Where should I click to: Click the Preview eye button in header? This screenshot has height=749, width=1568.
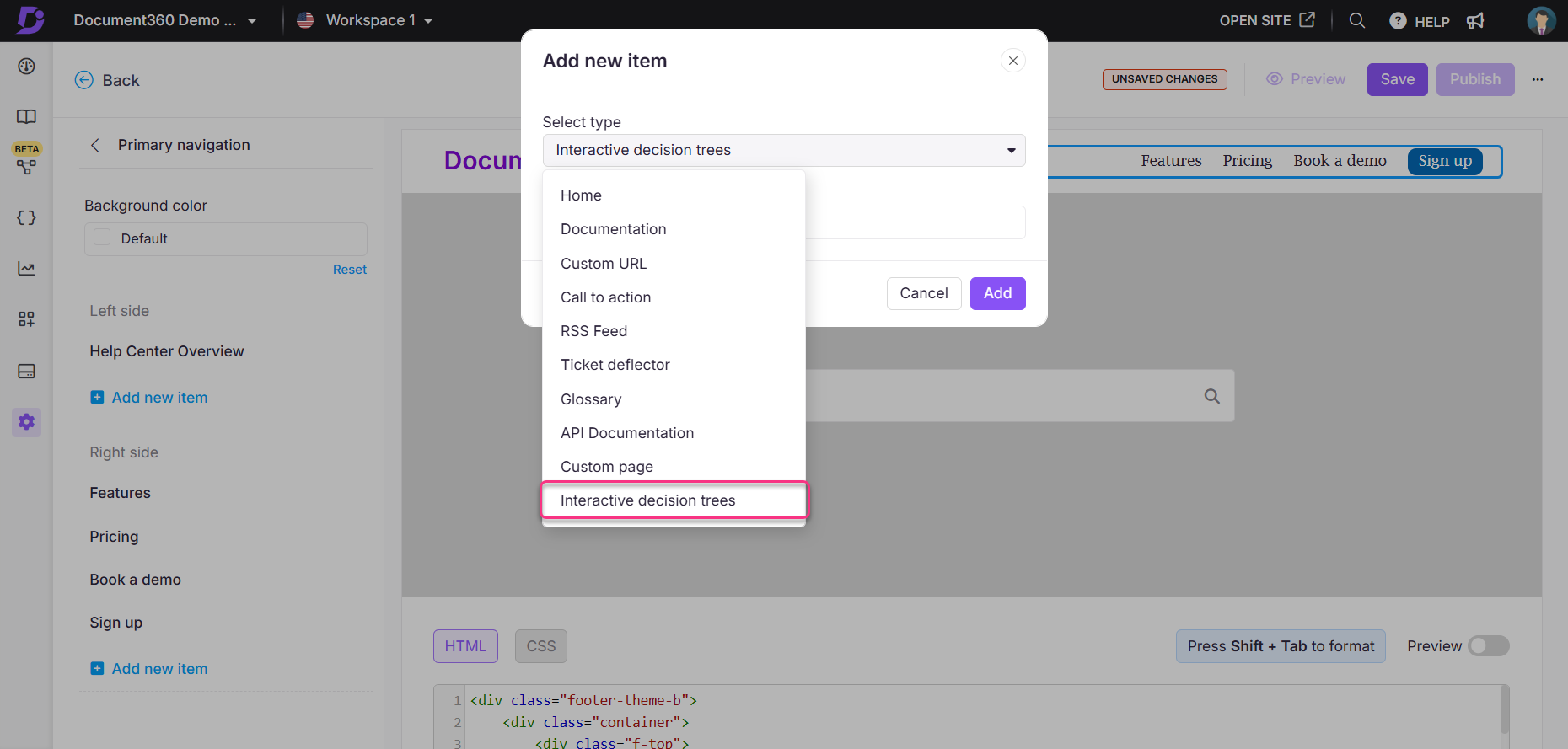coord(1306,79)
